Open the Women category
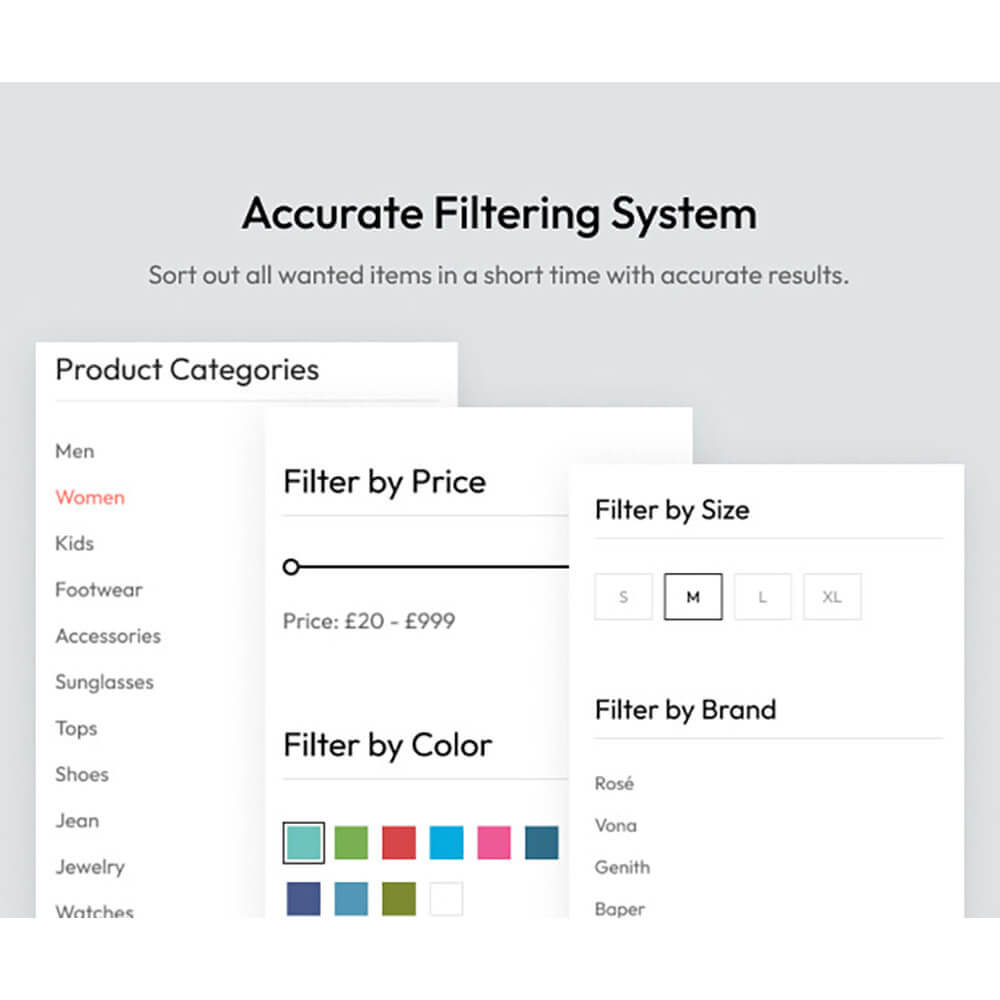 tap(90, 497)
